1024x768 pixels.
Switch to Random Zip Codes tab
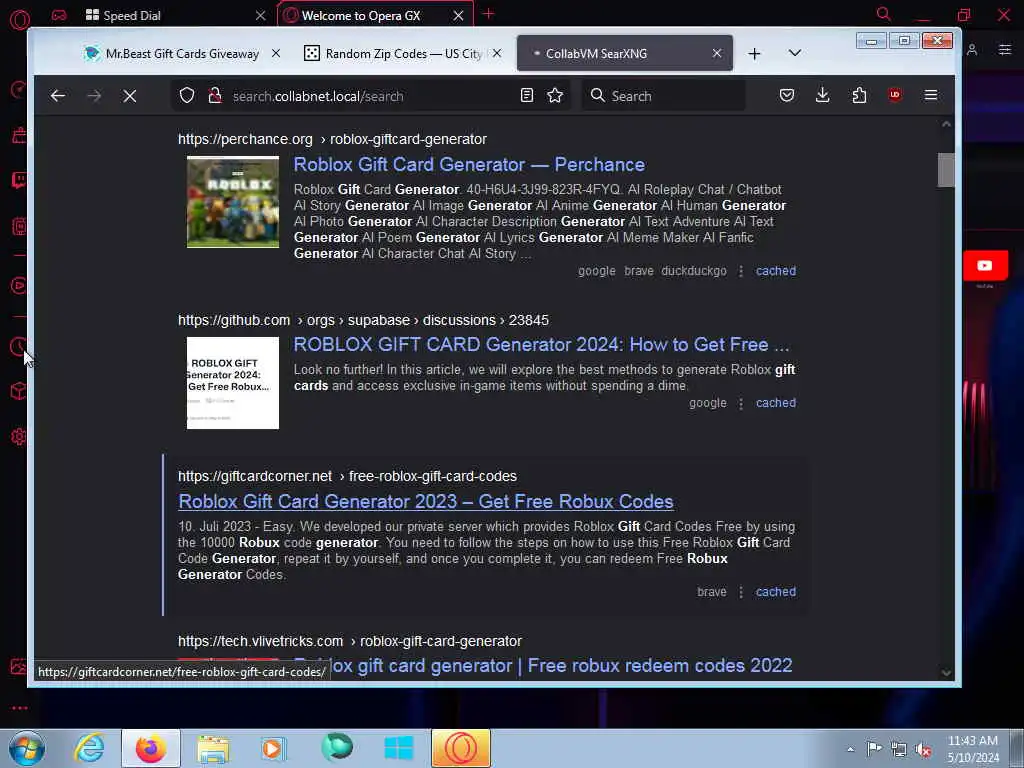point(403,54)
